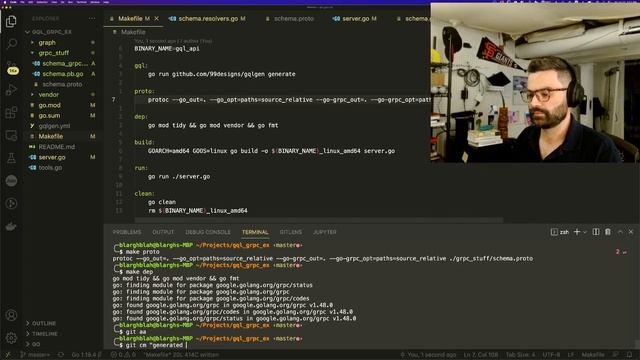
Task: Click the 'go run ./server.go' code line
Action: (179, 177)
